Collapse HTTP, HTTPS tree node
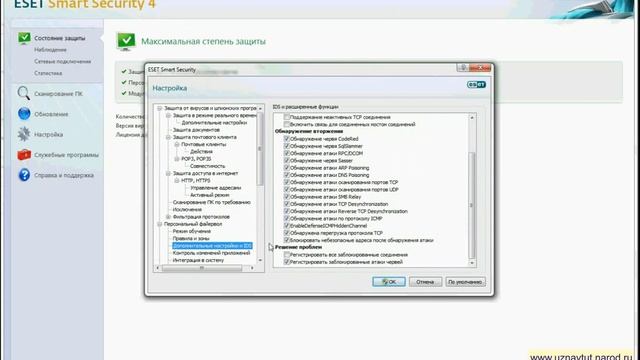 click(177, 180)
